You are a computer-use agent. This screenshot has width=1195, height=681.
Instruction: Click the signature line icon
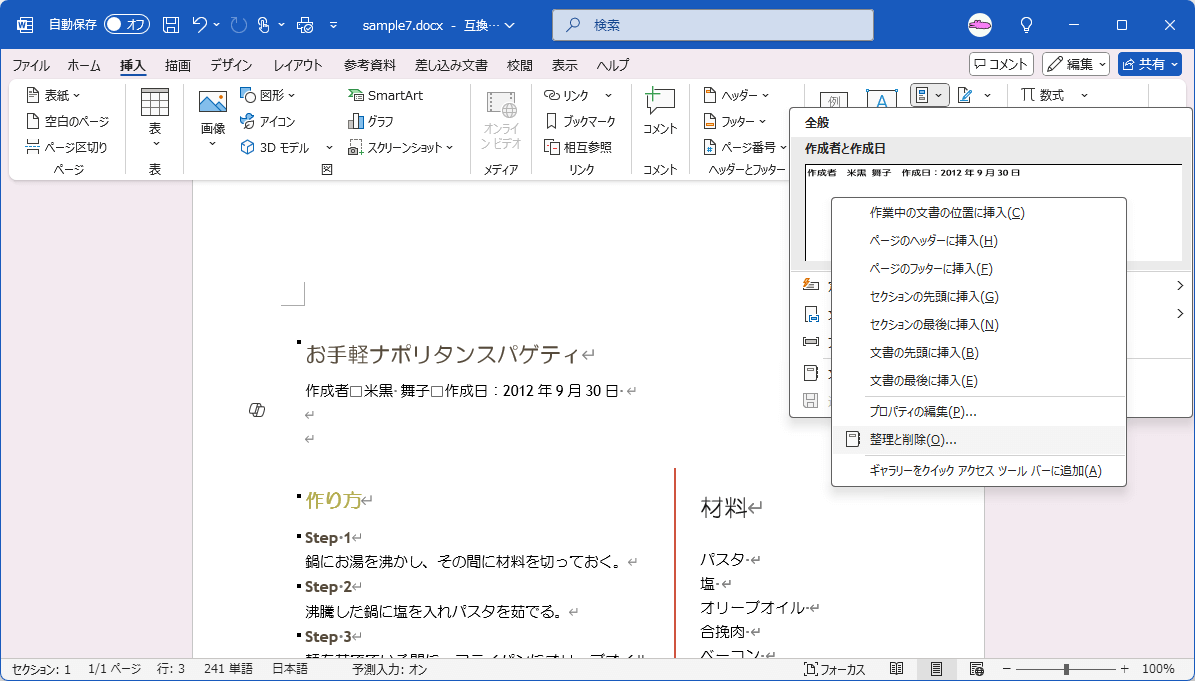pyautogui.click(x=966, y=95)
